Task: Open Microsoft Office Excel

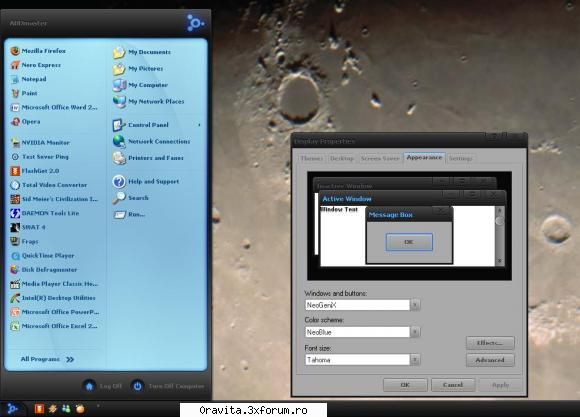Action: click(54, 326)
